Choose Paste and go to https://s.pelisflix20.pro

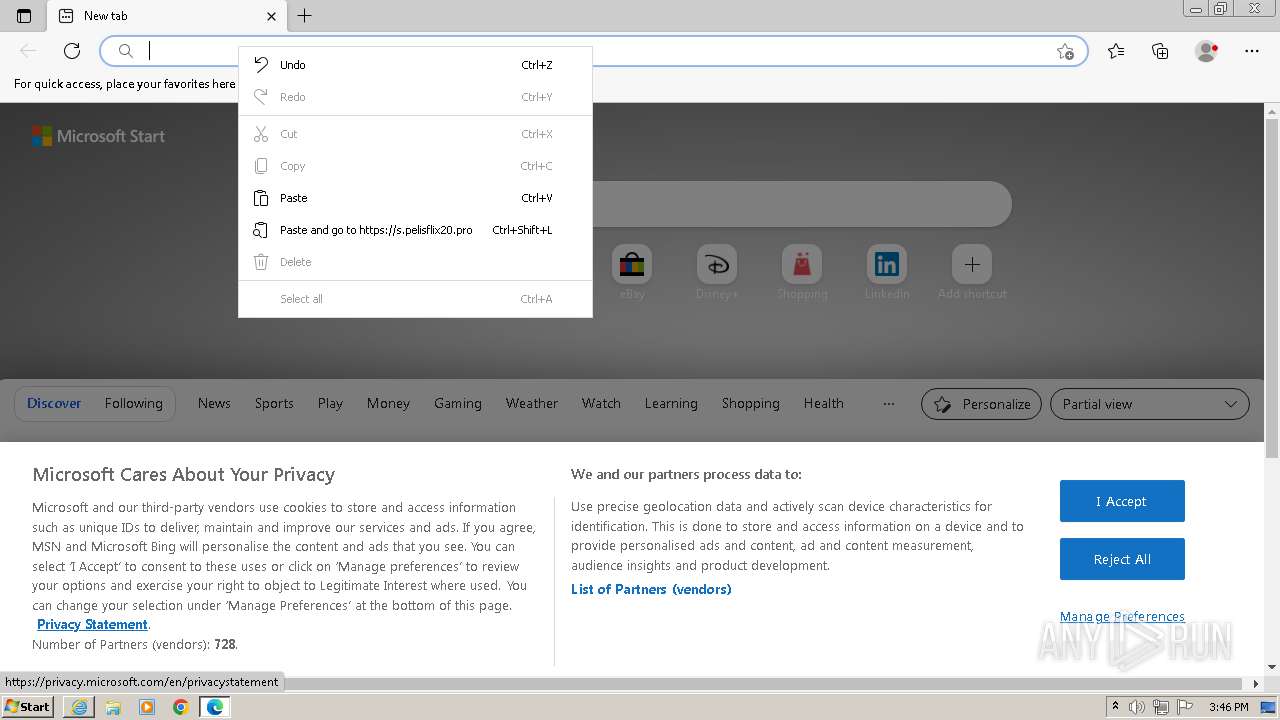click(415, 230)
